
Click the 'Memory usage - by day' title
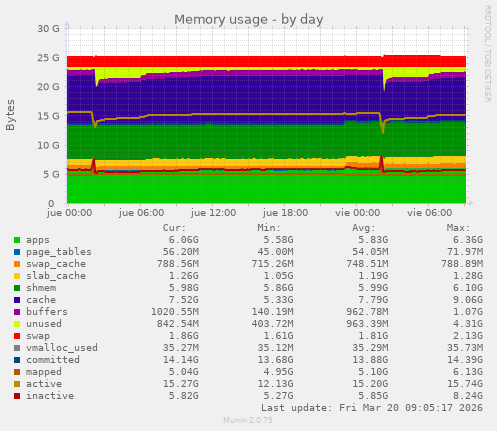249,20
